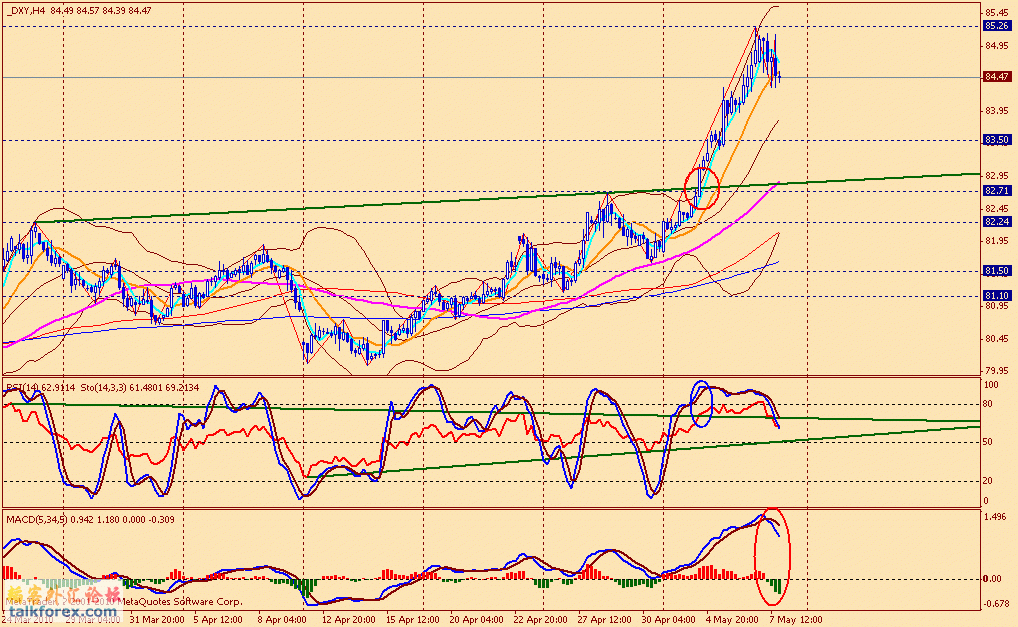Select the 85.26 price level label
1018x627 pixels.
tap(995, 26)
